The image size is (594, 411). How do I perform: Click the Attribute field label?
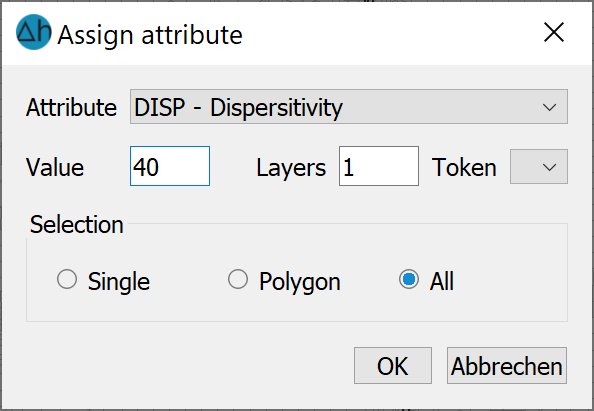[x=71, y=108]
